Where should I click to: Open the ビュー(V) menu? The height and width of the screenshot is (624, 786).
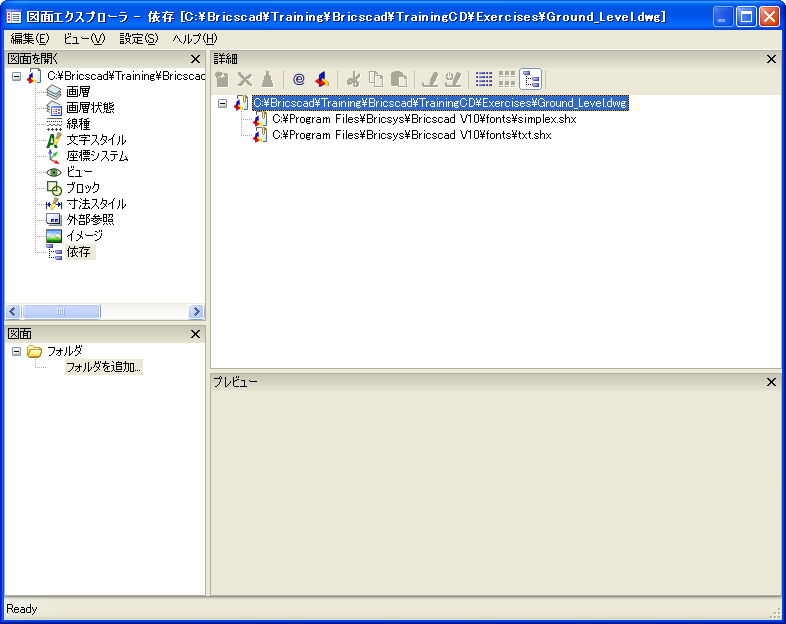coord(84,39)
